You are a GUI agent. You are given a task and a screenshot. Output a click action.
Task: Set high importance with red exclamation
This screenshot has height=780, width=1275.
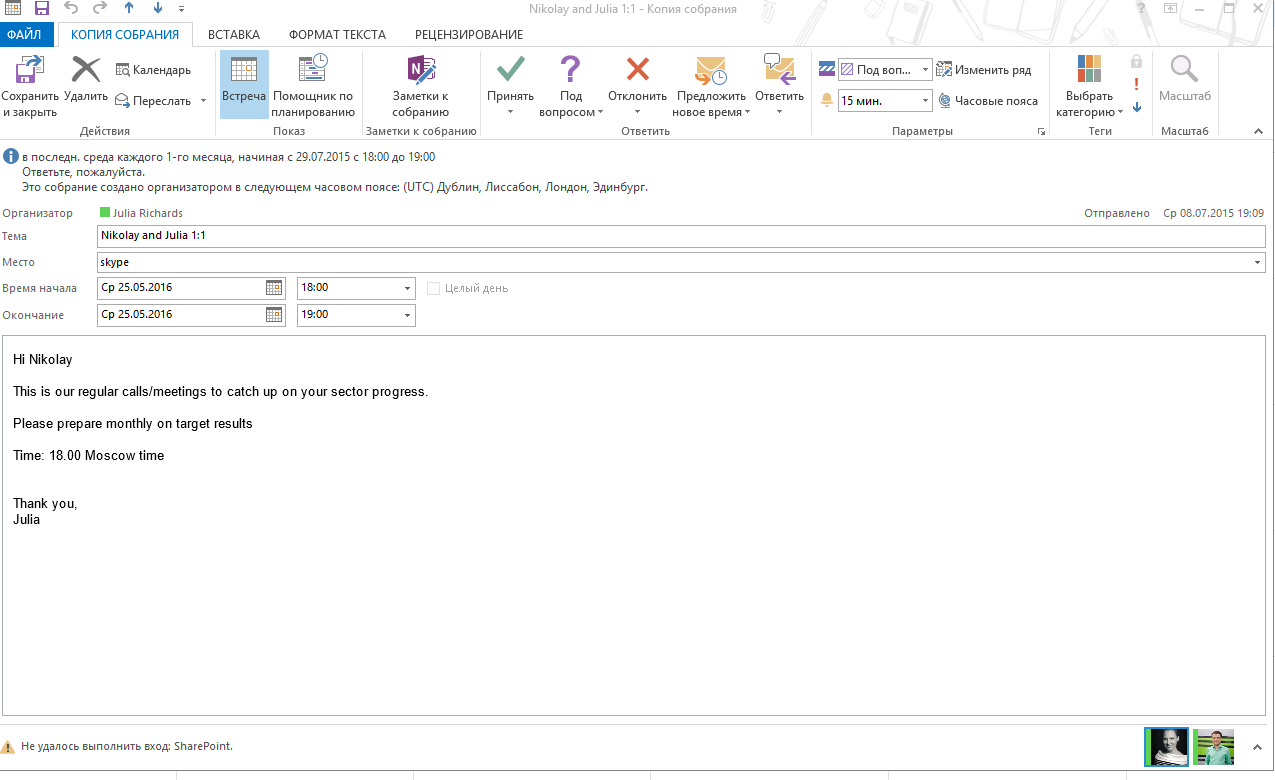[x=1136, y=85]
